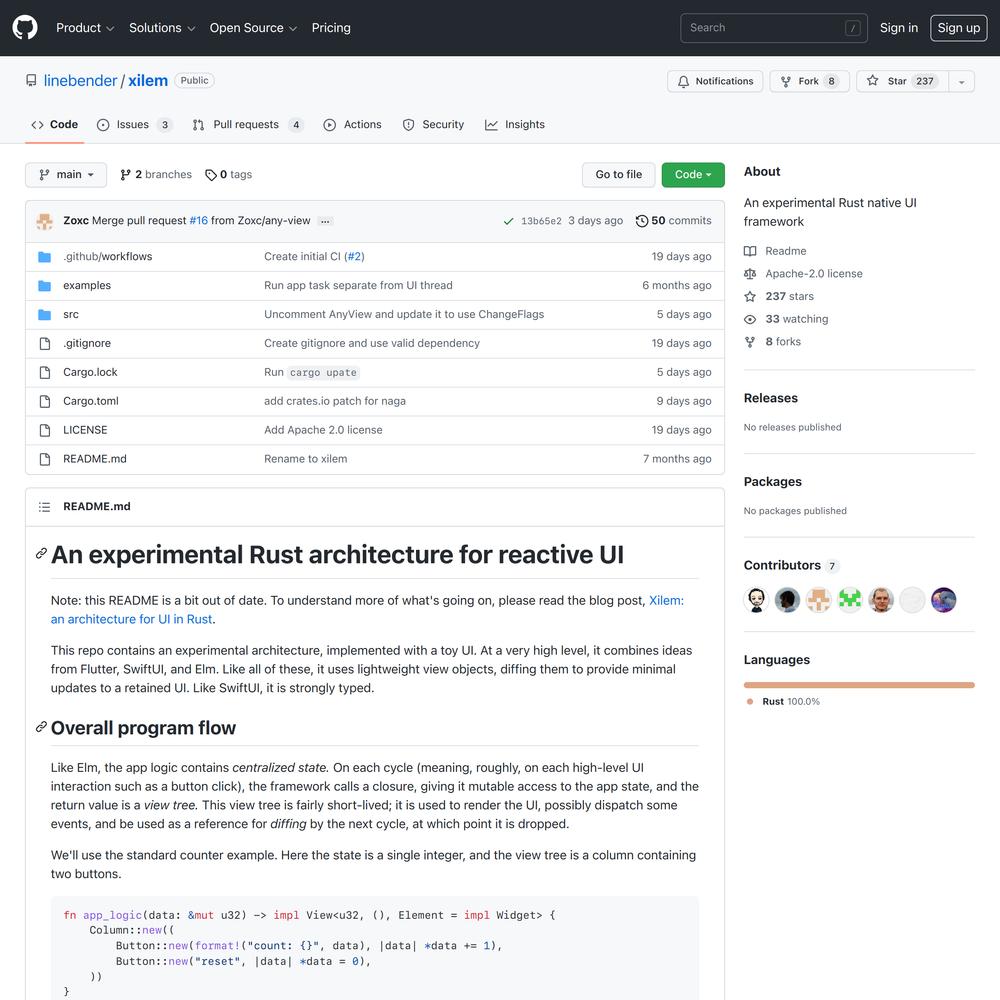Open the Contributors heading link
This screenshot has width=1000, height=1000.
(791, 566)
